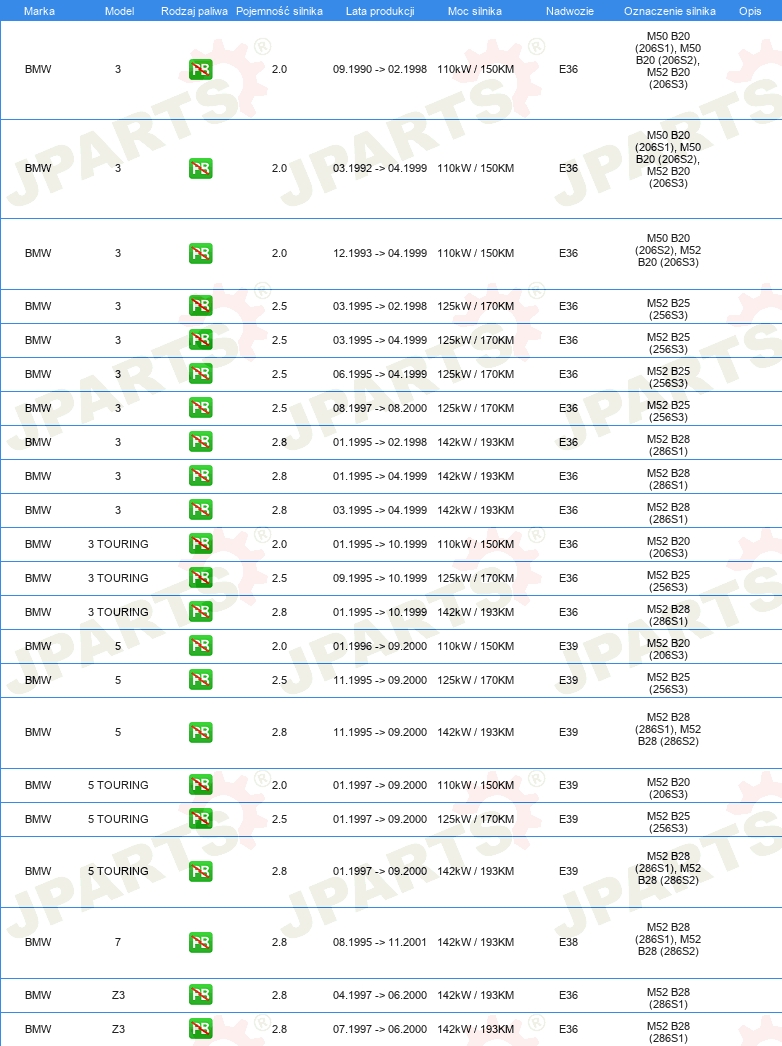Click fuel icon in row 12.1993 -> 04.1999
Image resolution: width=782 pixels, height=1046 pixels.
(x=201, y=253)
